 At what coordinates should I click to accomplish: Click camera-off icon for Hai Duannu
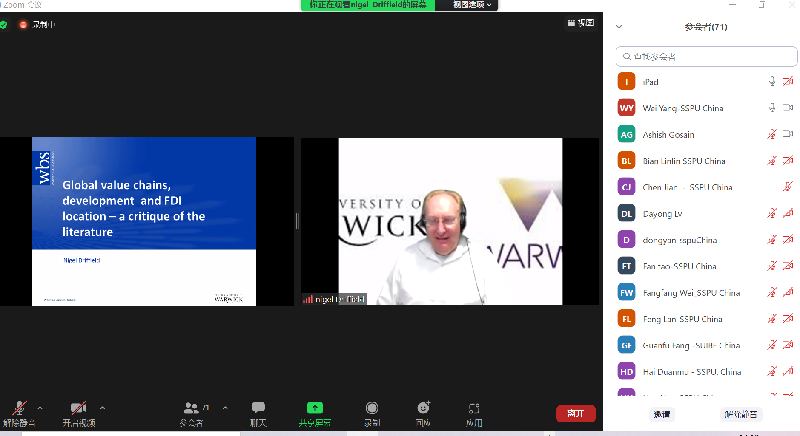788,371
